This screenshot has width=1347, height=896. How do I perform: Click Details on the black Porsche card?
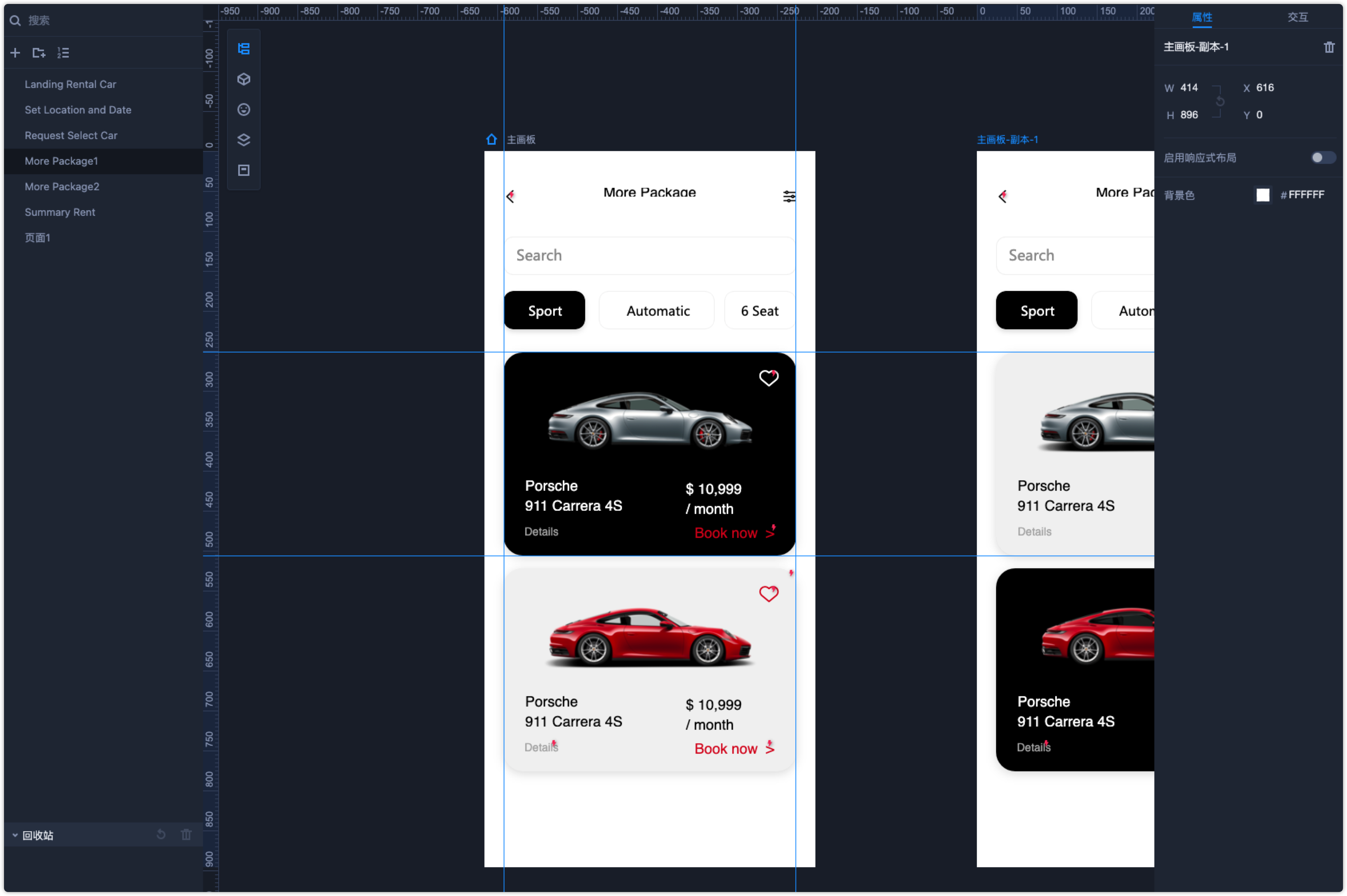[x=541, y=532]
